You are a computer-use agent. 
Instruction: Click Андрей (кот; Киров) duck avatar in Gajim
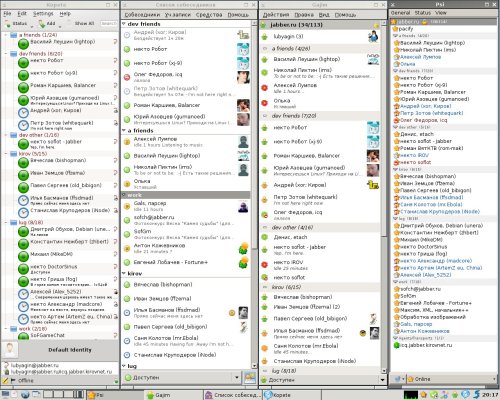pos(373,185)
